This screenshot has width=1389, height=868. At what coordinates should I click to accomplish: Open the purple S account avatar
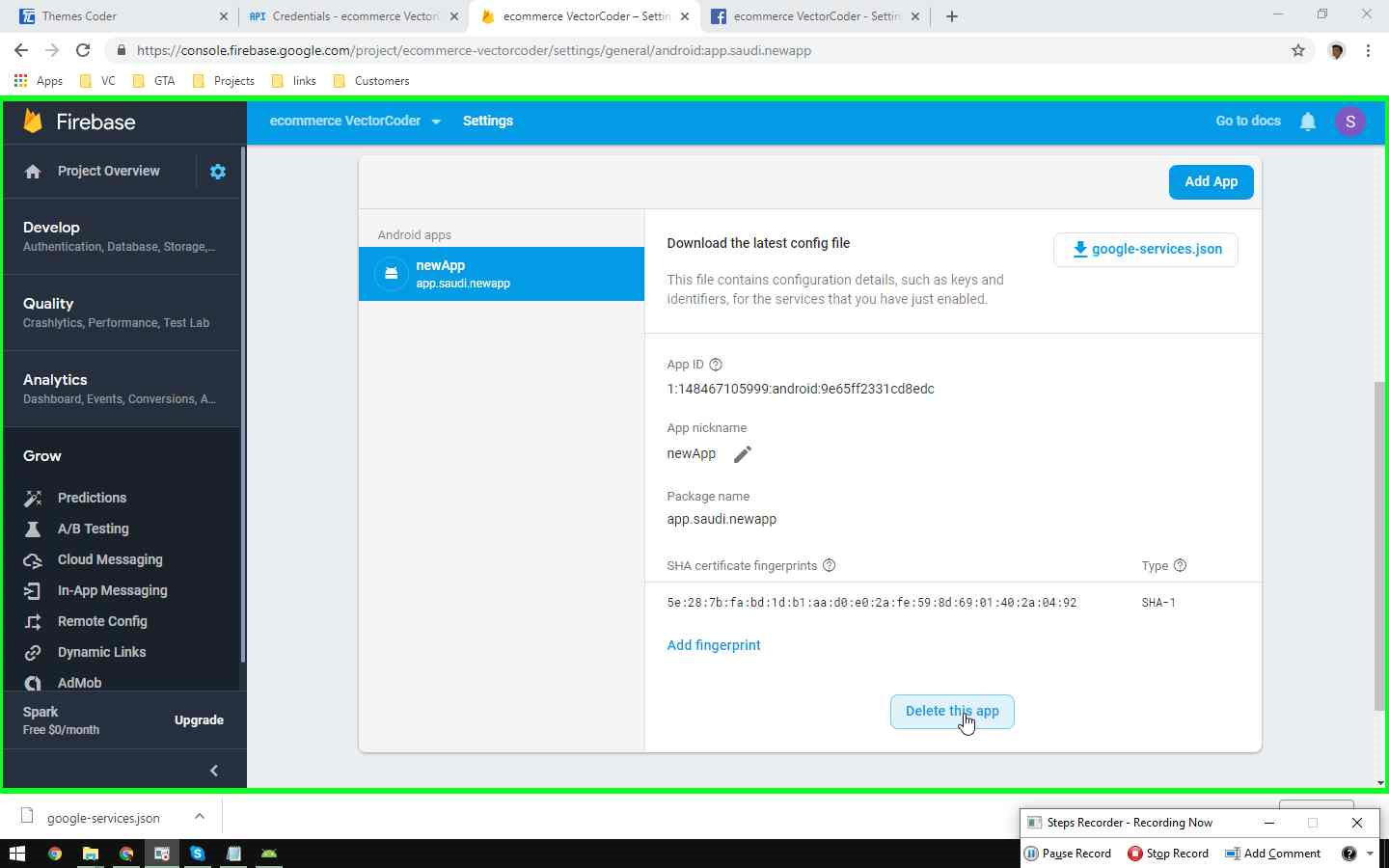coord(1350,122)
